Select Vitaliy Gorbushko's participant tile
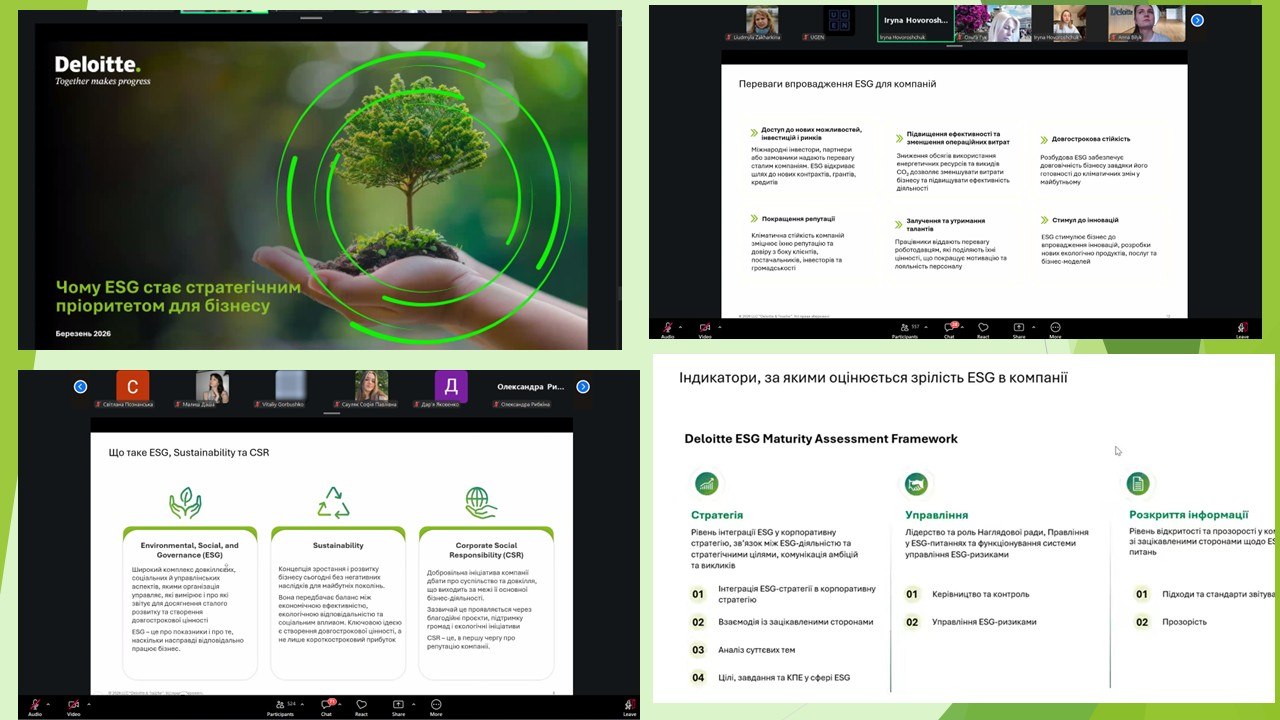 pyautogui.click(x=291, y=387)
